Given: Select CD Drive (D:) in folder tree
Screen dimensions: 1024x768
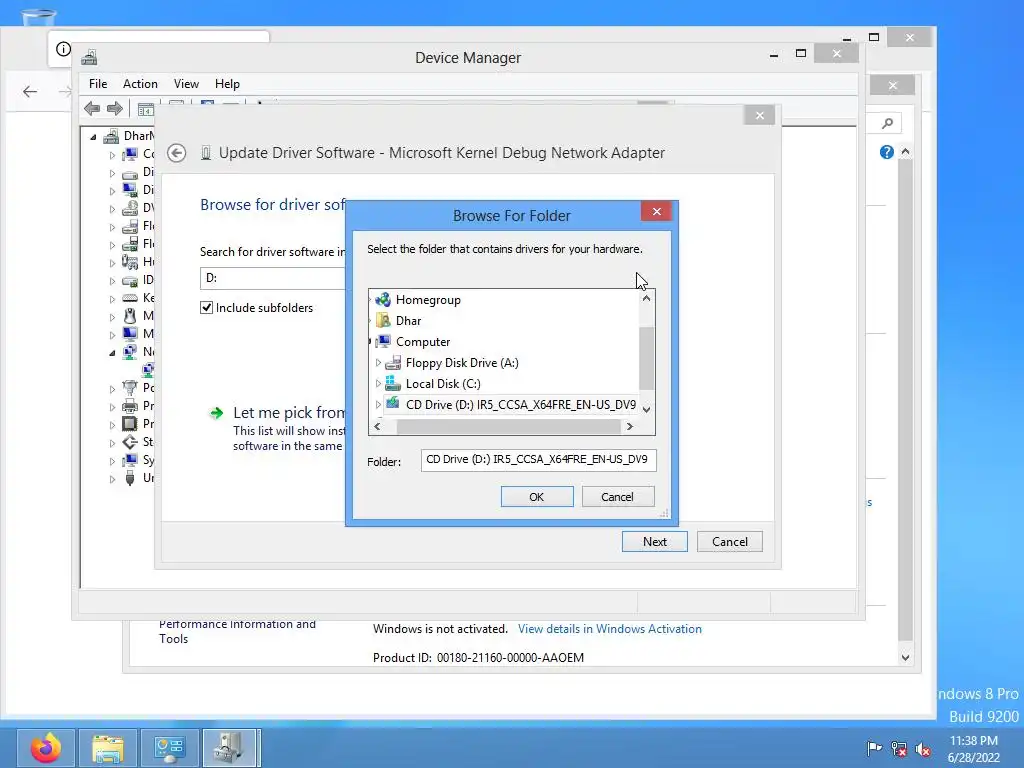Looking at the screenshot, I should click(x=520, y=404).
